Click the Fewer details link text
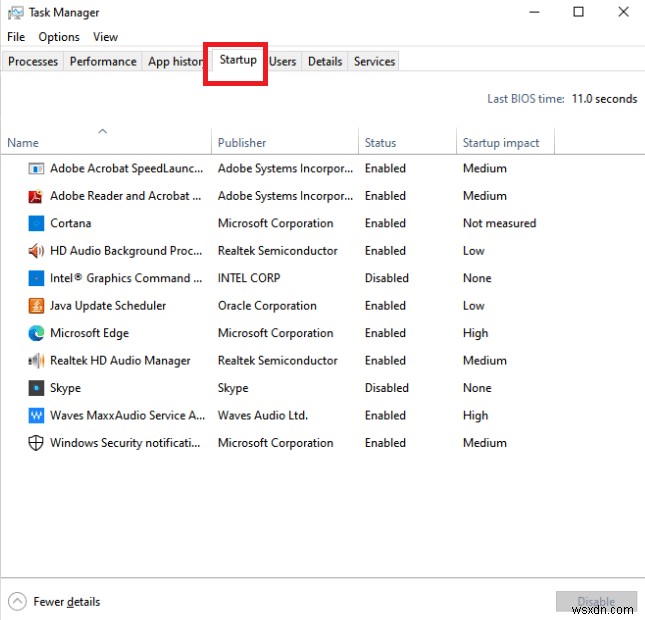 (67, 602)
